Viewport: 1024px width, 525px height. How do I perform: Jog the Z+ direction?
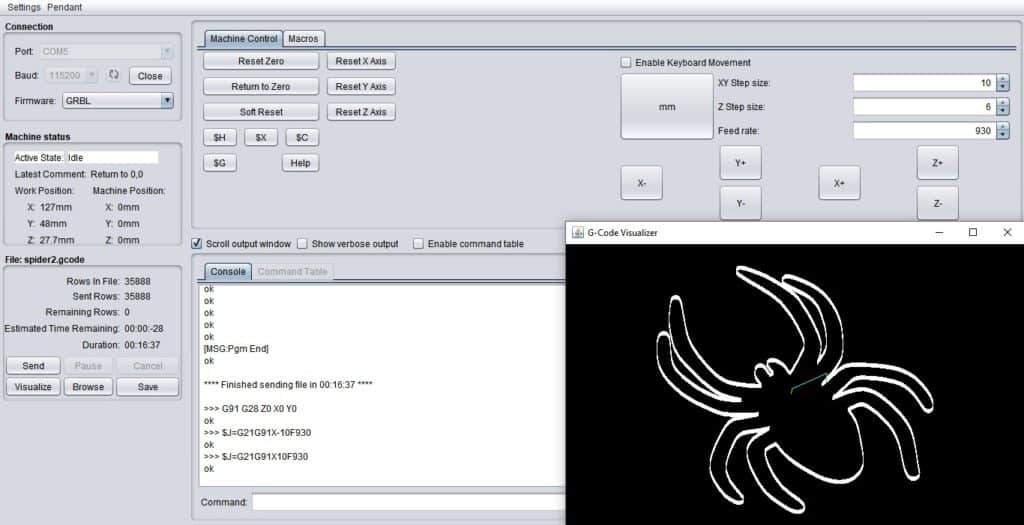938,163
